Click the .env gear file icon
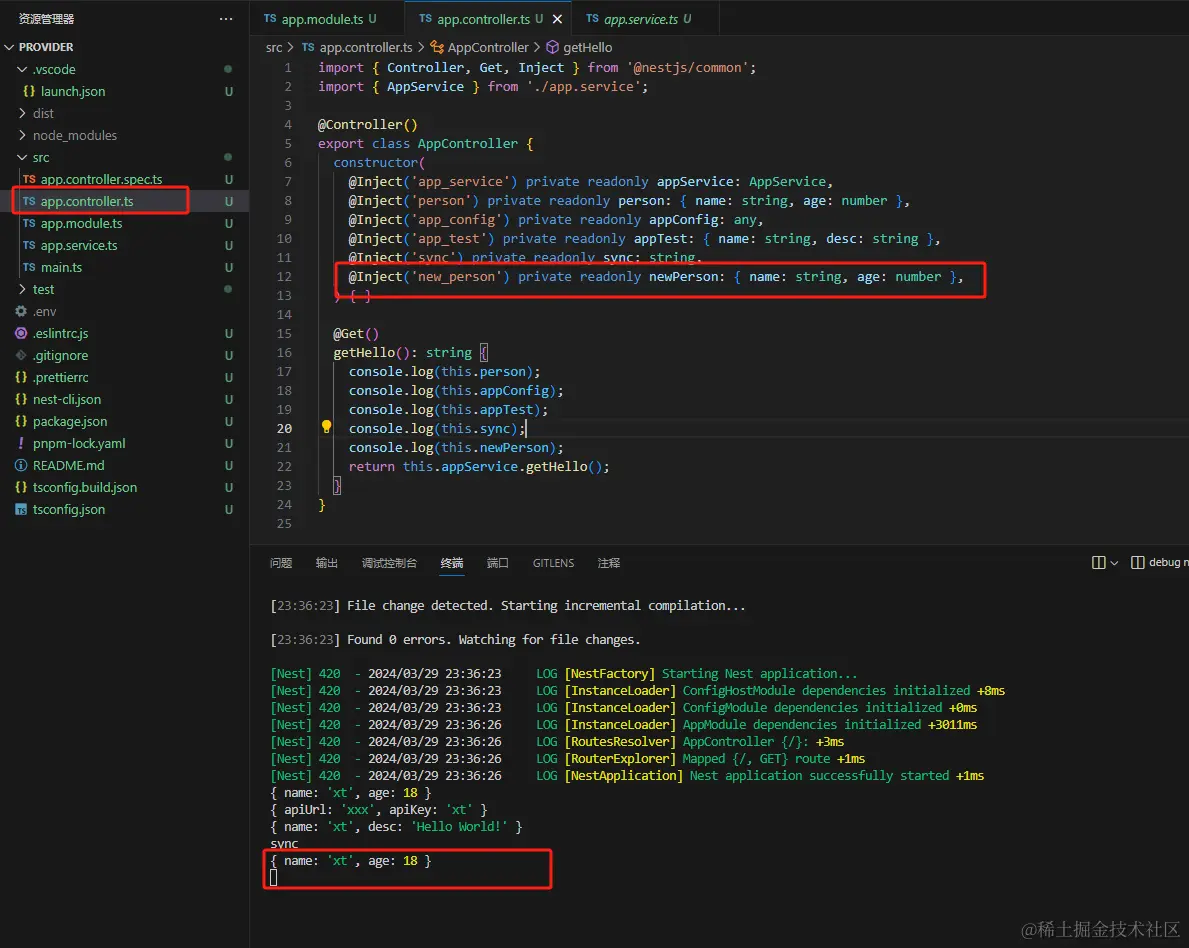Screen dimensions: 1189x948 click(21, 311)
